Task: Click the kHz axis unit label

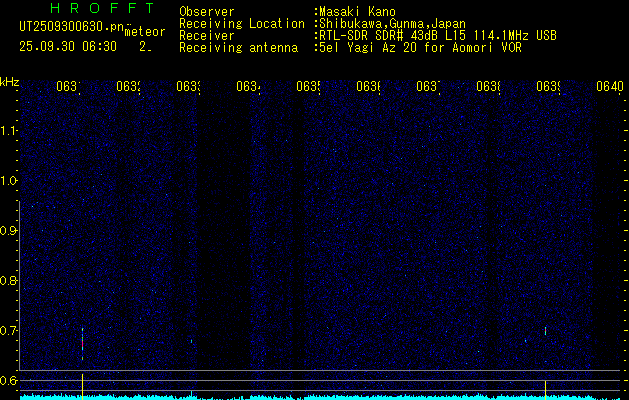Action: pyautogui.click(x=9, y=82)
